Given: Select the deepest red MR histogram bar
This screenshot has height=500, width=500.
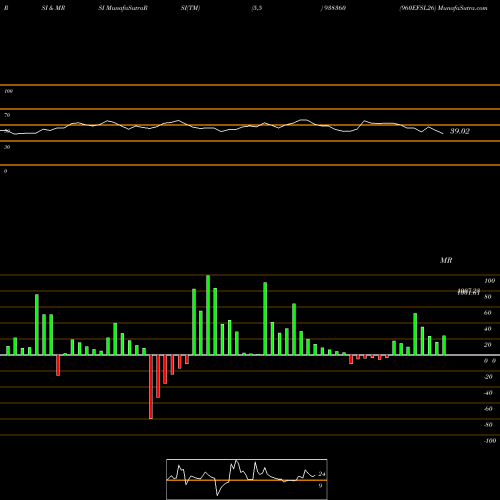Looking at the screenshot, I should [151, 387].
